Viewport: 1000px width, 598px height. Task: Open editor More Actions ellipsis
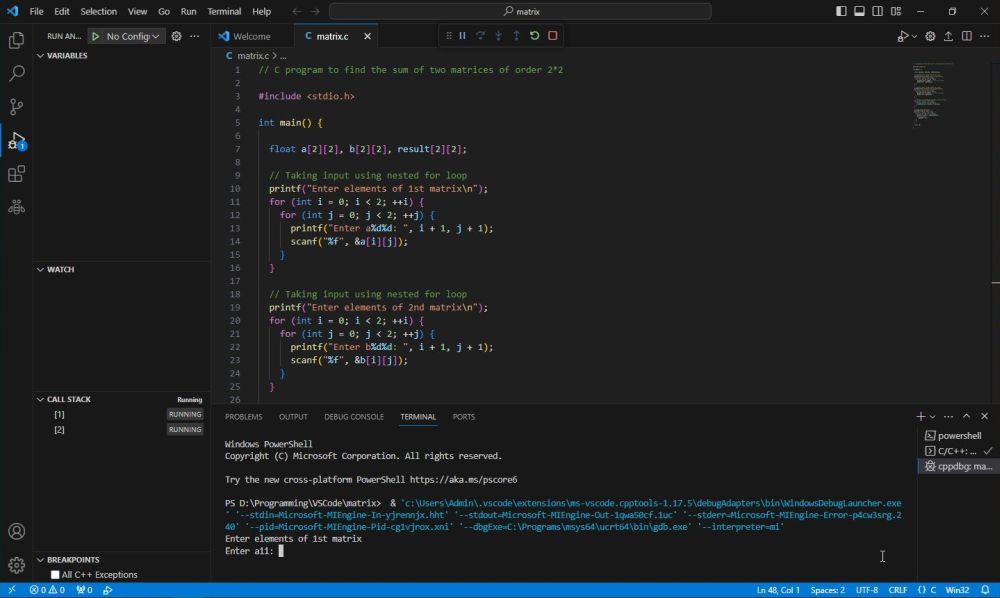pyautogui.click(x=985, y=36)
